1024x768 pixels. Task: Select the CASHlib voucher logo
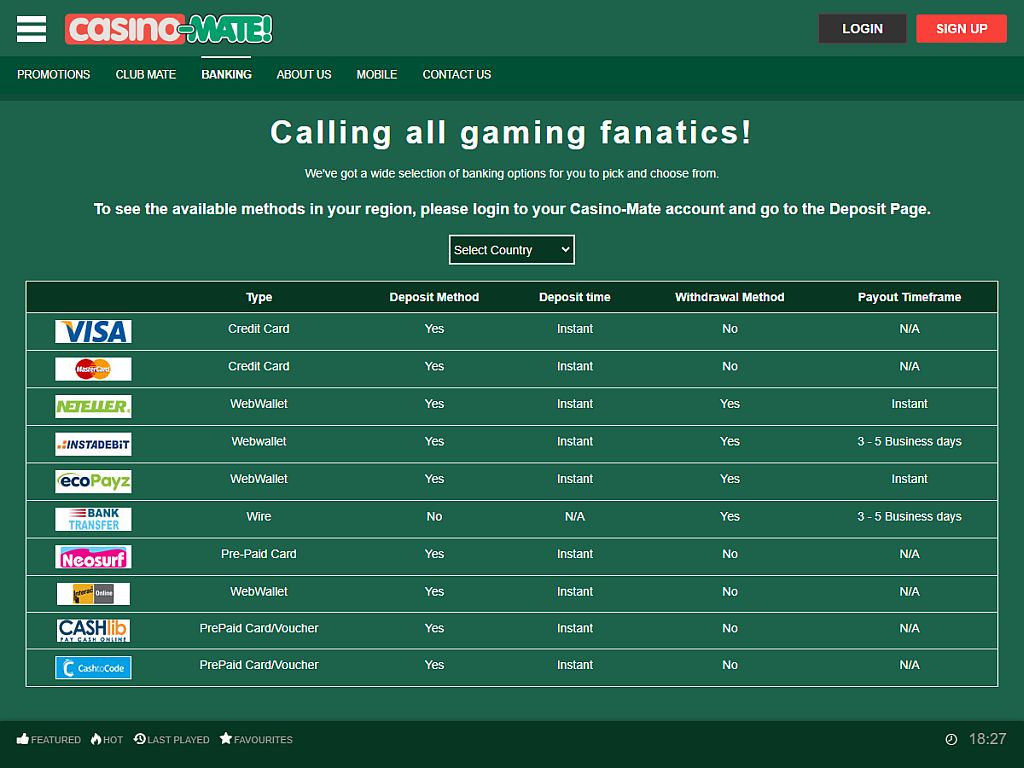(x=93, y=630)
